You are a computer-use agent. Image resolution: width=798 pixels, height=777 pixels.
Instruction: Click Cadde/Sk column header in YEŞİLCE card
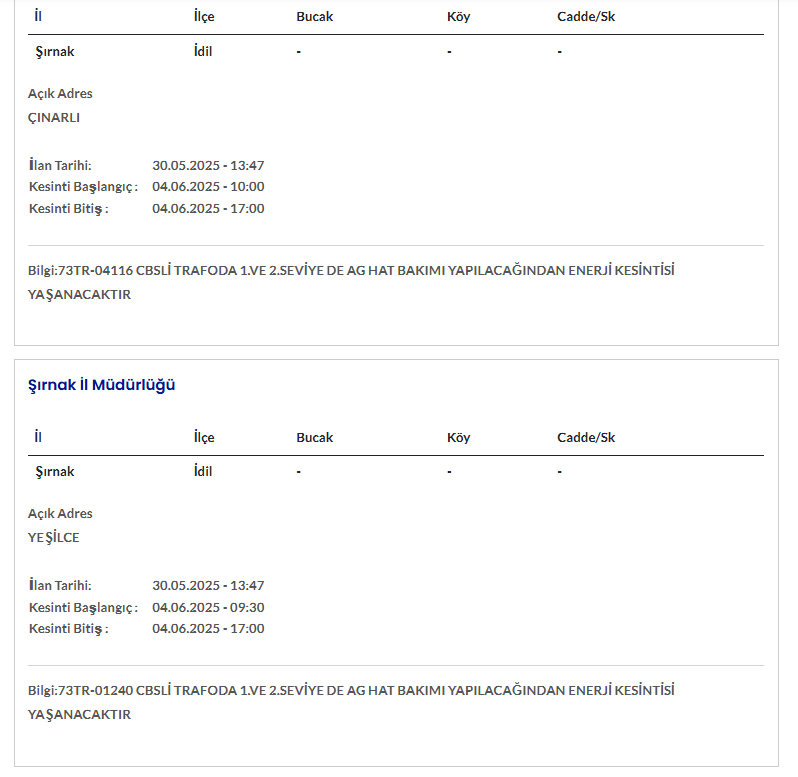pyautogui.click(x=586, y=437)
